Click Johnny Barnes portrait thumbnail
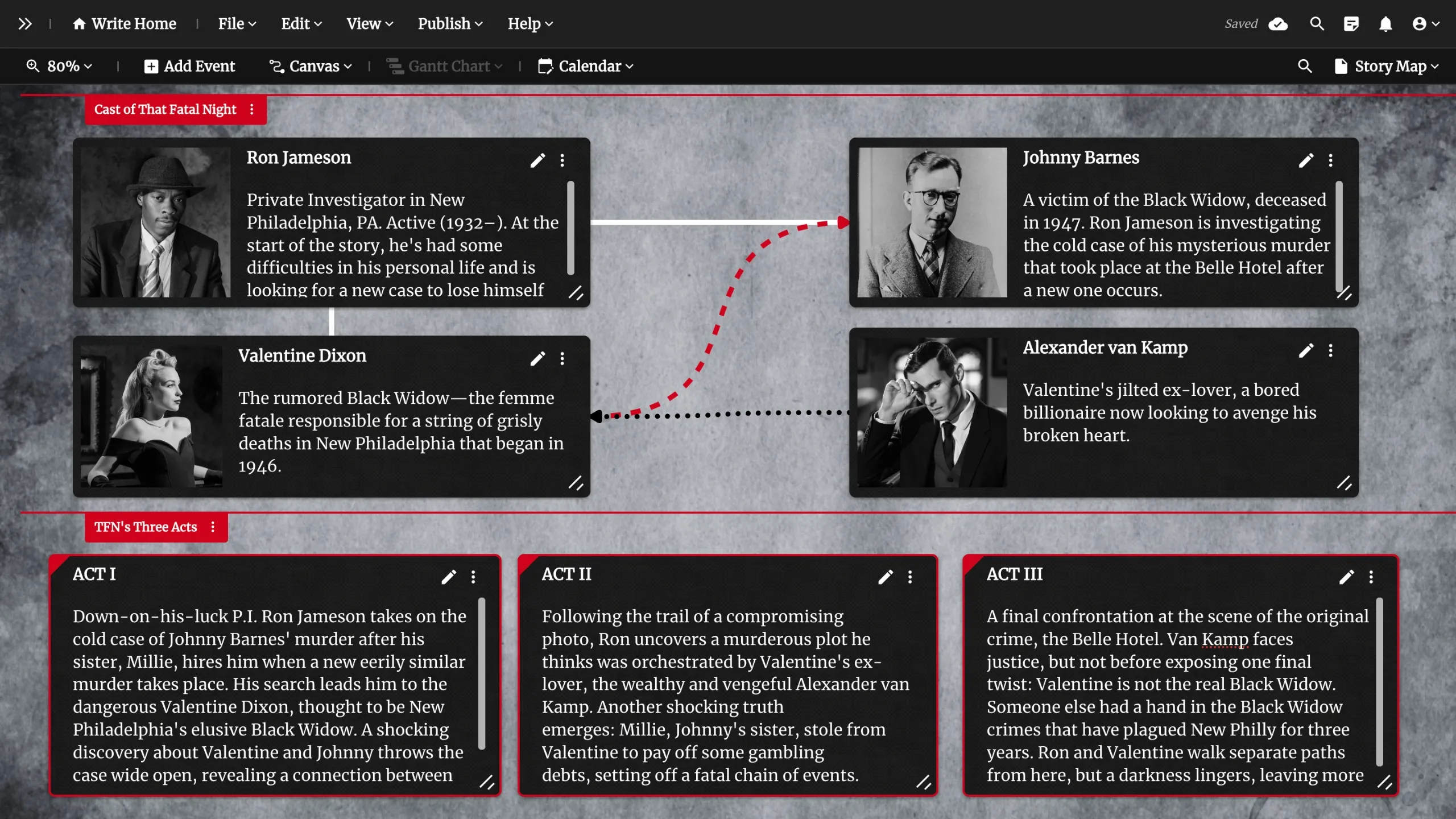Image resolution: width=1456 pixels, height=819 pixels. (x=932, y=222)
